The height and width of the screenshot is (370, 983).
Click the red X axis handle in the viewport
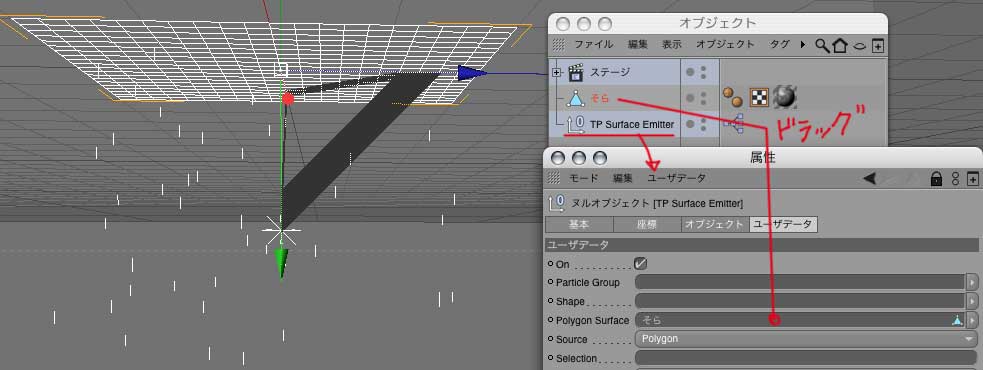pos(288,98)
